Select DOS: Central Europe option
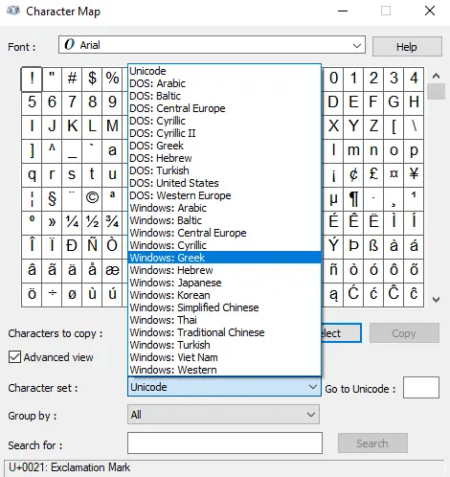This screenshot has height=477, width=450. pos(224,108)
